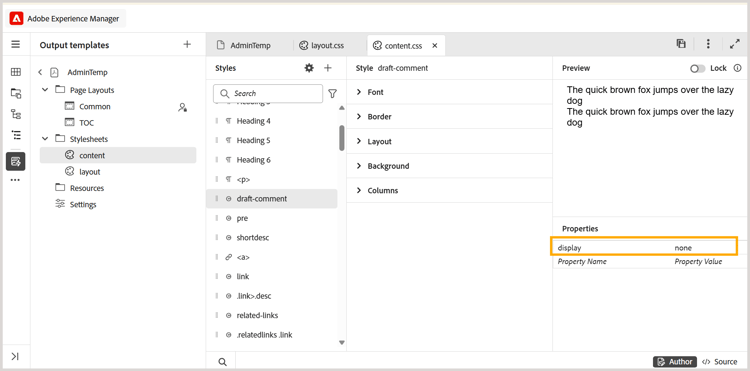Click the copy/duplicate icon in top right toolbar

pyautogui.click(x=681, y=44)
